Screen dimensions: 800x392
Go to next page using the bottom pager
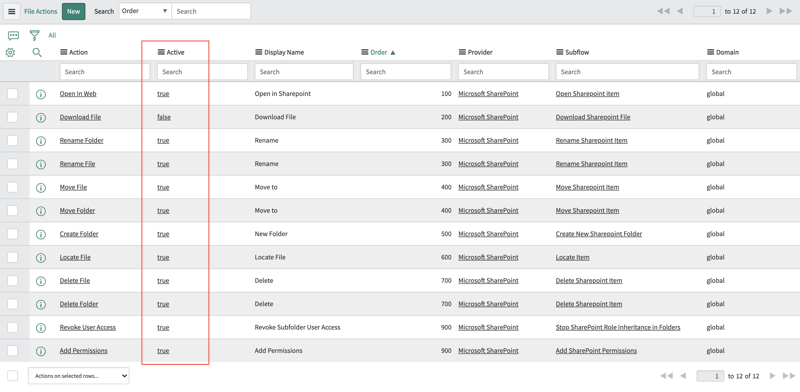tap(772, 376)
